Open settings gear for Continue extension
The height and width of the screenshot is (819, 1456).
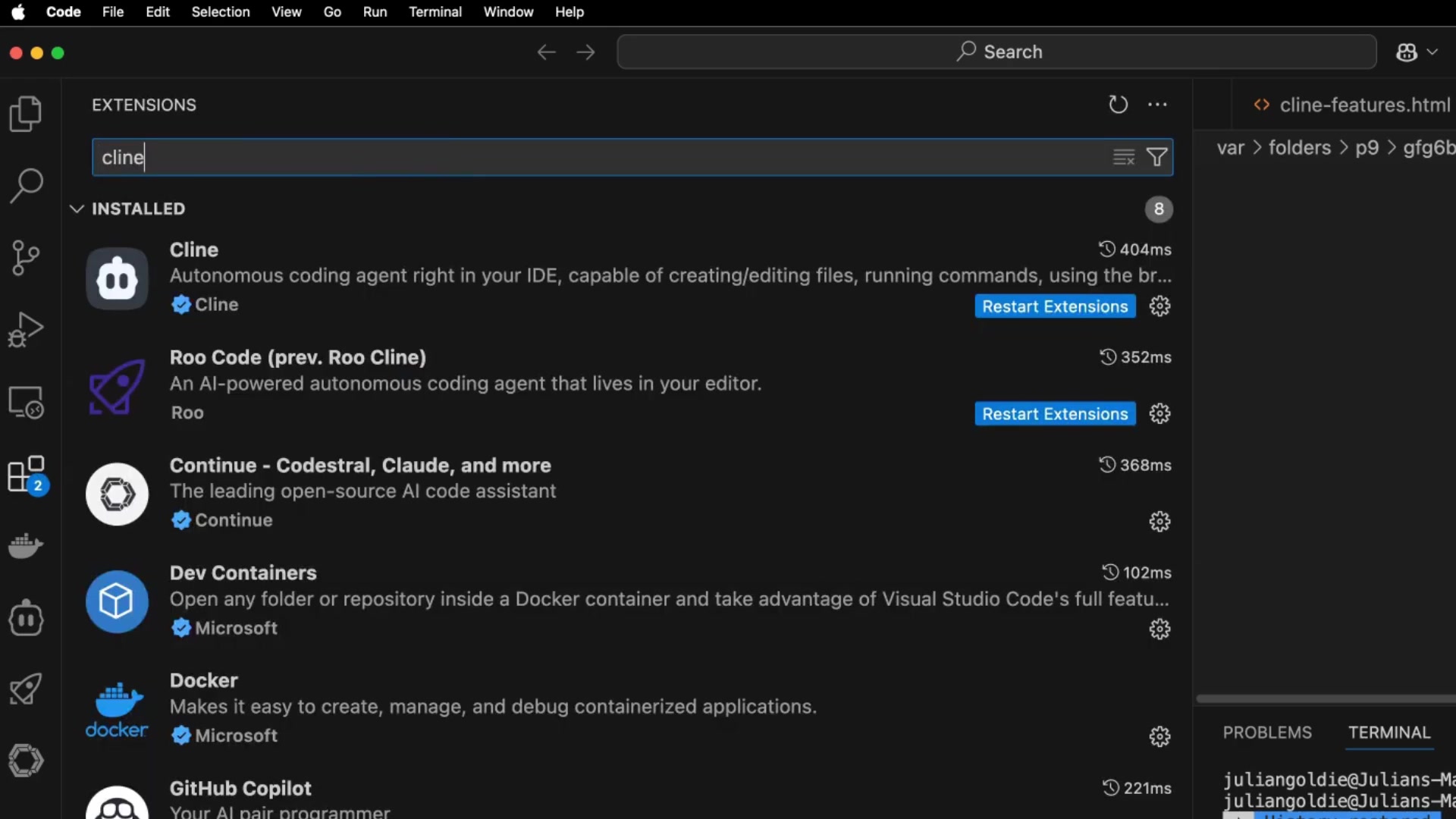point(1159,522)
